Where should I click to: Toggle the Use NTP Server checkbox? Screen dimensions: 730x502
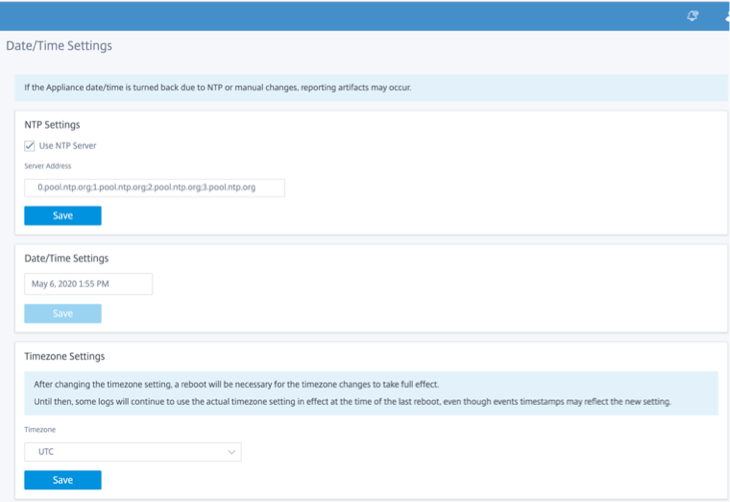pyautogui.click(x=30, y=146)
